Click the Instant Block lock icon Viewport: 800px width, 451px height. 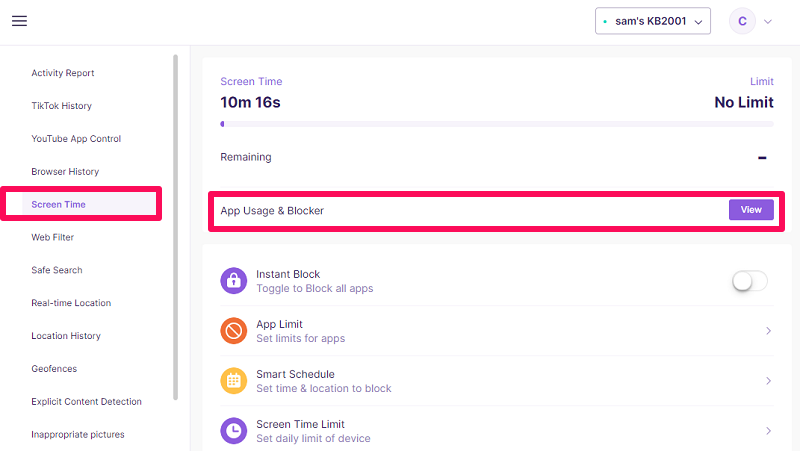tap(233, 281)
